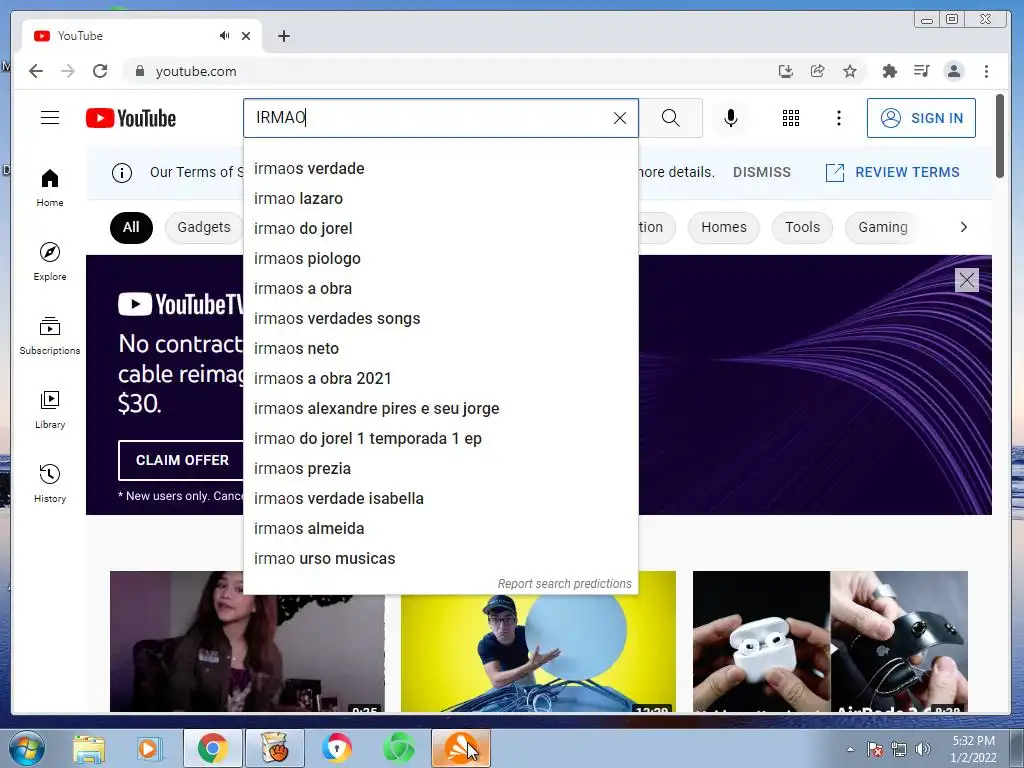Select the 'Gaming' category chip
1024x768 pixels.
[883, 227]
